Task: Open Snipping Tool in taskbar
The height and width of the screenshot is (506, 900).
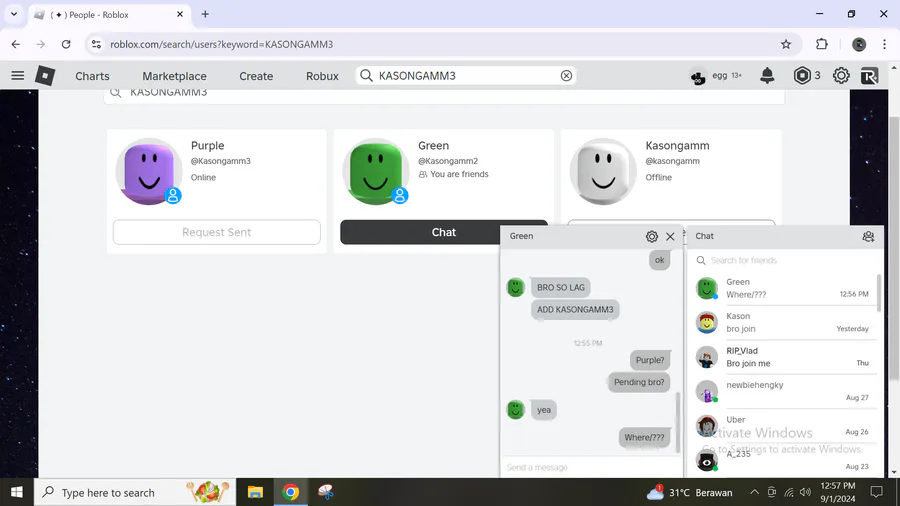Action: tap(325, 492)
